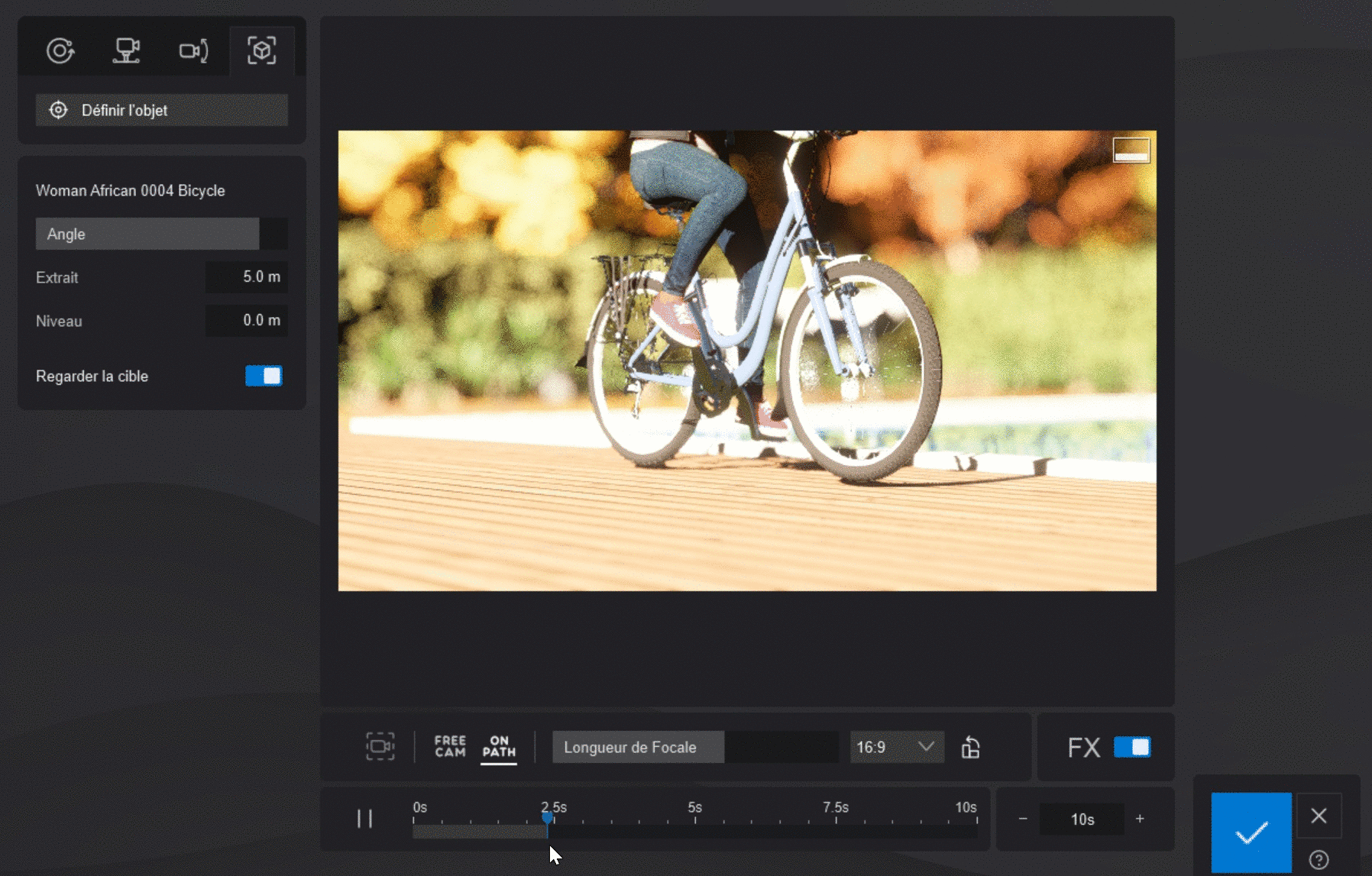Open help with the question mark icon
Image resolution: width=1372 pixels, height=876 pixels.
point(1319,859)
